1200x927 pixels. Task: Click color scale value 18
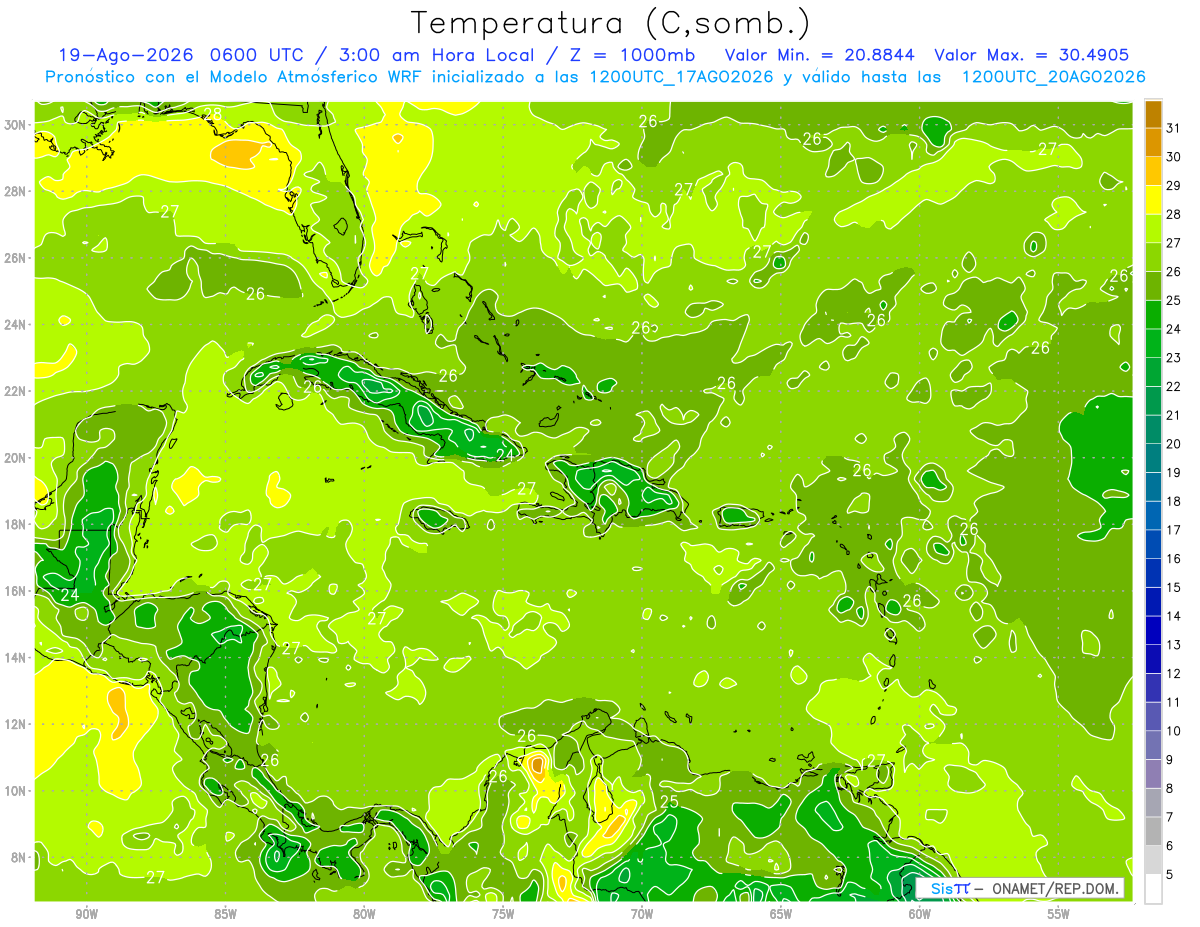coord(1174,501)
